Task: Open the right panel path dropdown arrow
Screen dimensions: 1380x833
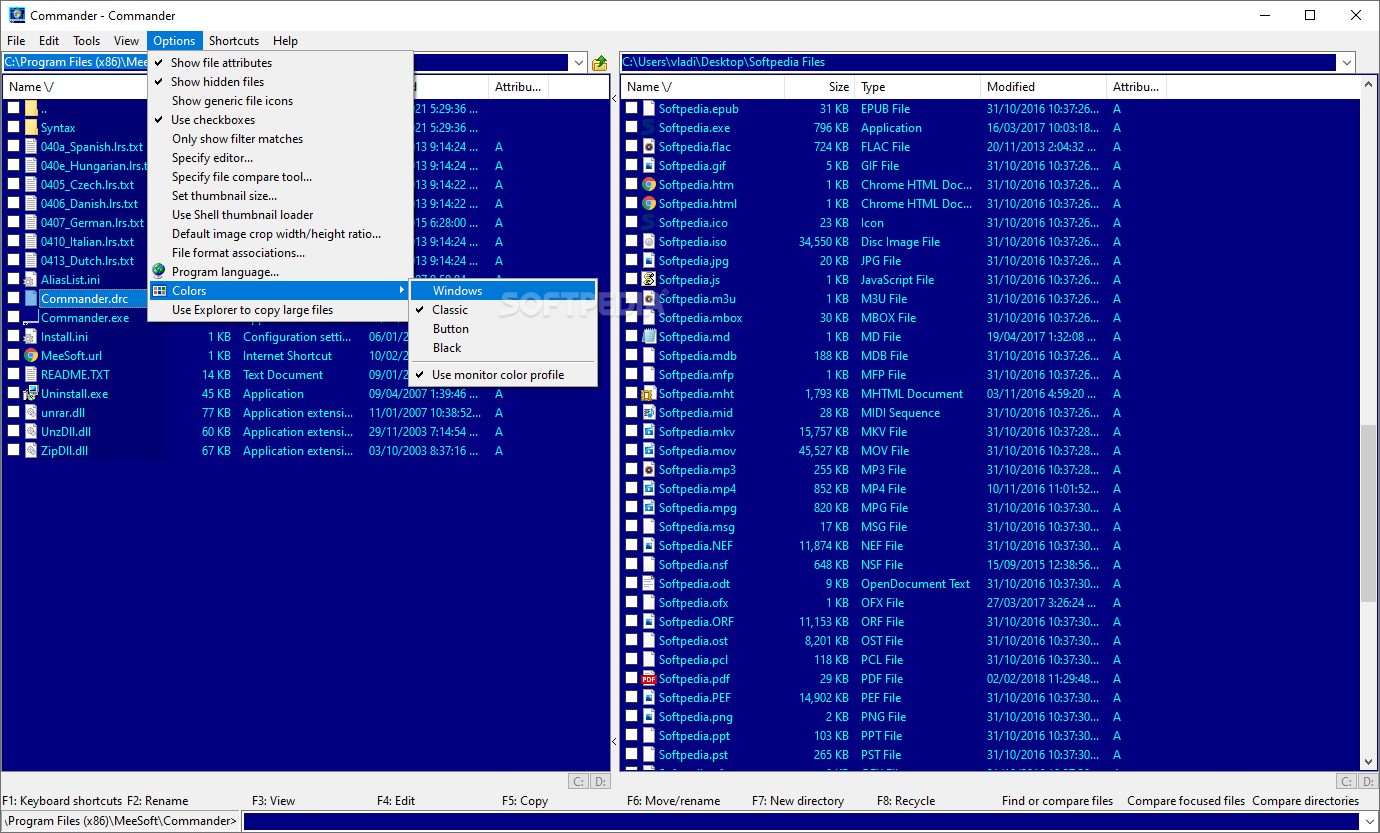Action: point(1346,63)
